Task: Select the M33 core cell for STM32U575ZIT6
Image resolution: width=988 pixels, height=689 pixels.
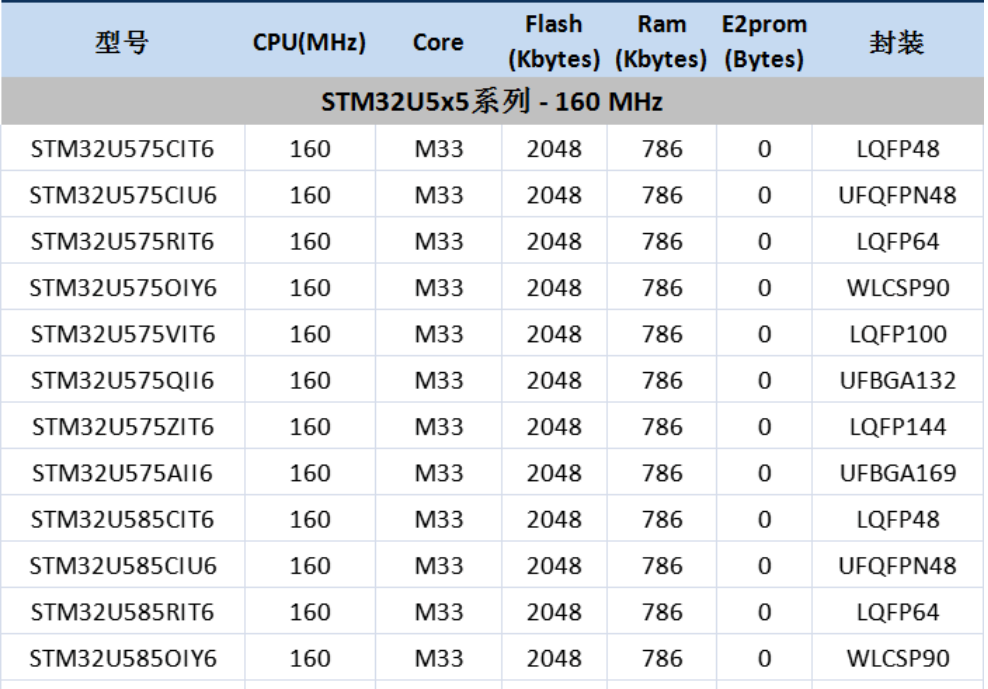Action: pos(439,427)
